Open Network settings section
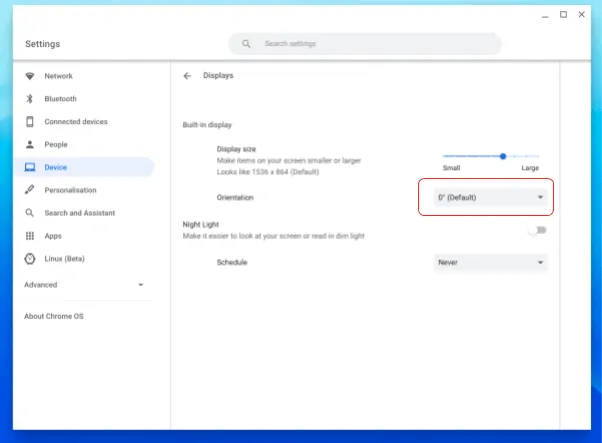The image size is (602, 443). pos(84,76)
